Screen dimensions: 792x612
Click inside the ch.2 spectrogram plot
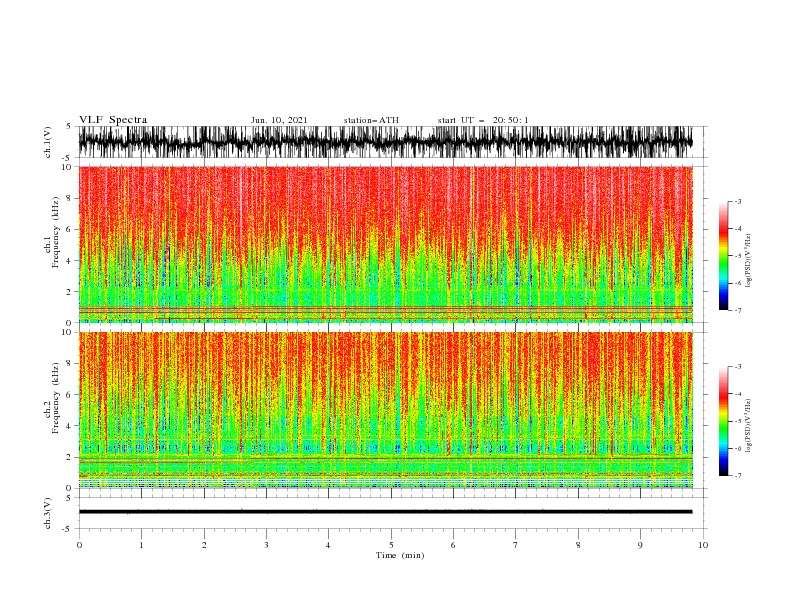tap(385, 410)
